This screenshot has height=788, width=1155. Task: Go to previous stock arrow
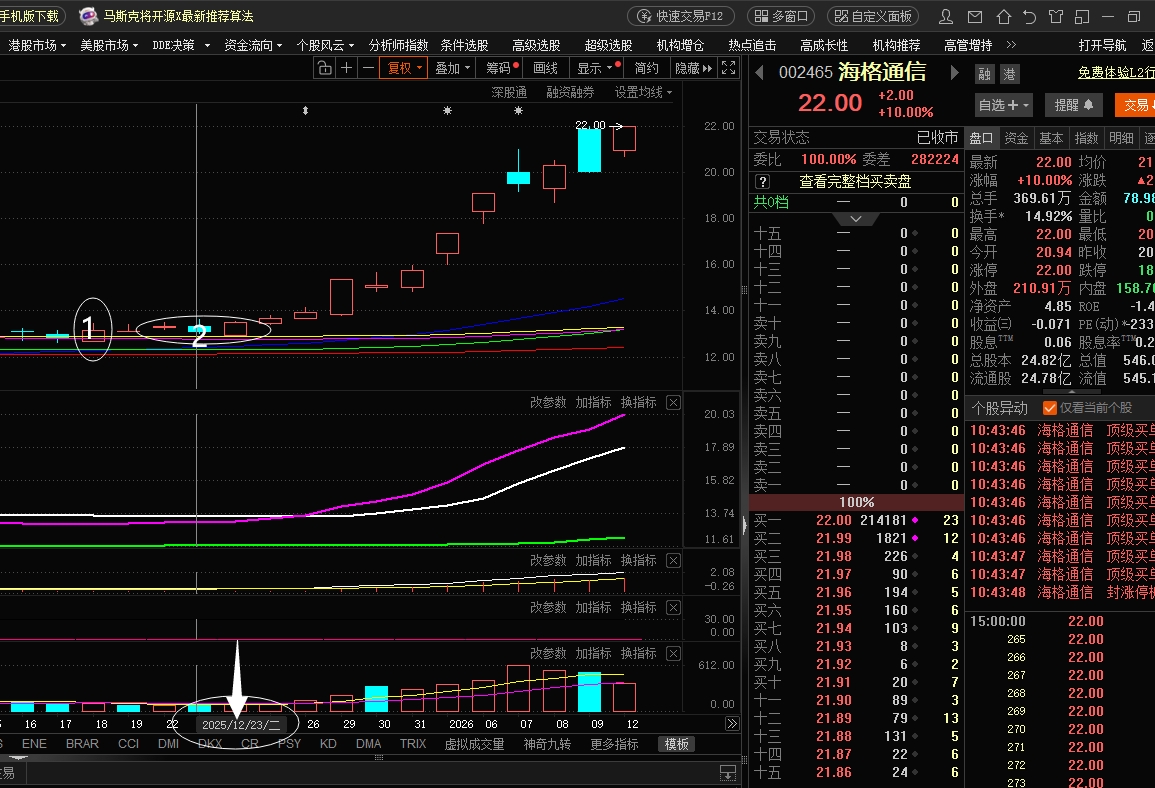(x=759, y=72)
